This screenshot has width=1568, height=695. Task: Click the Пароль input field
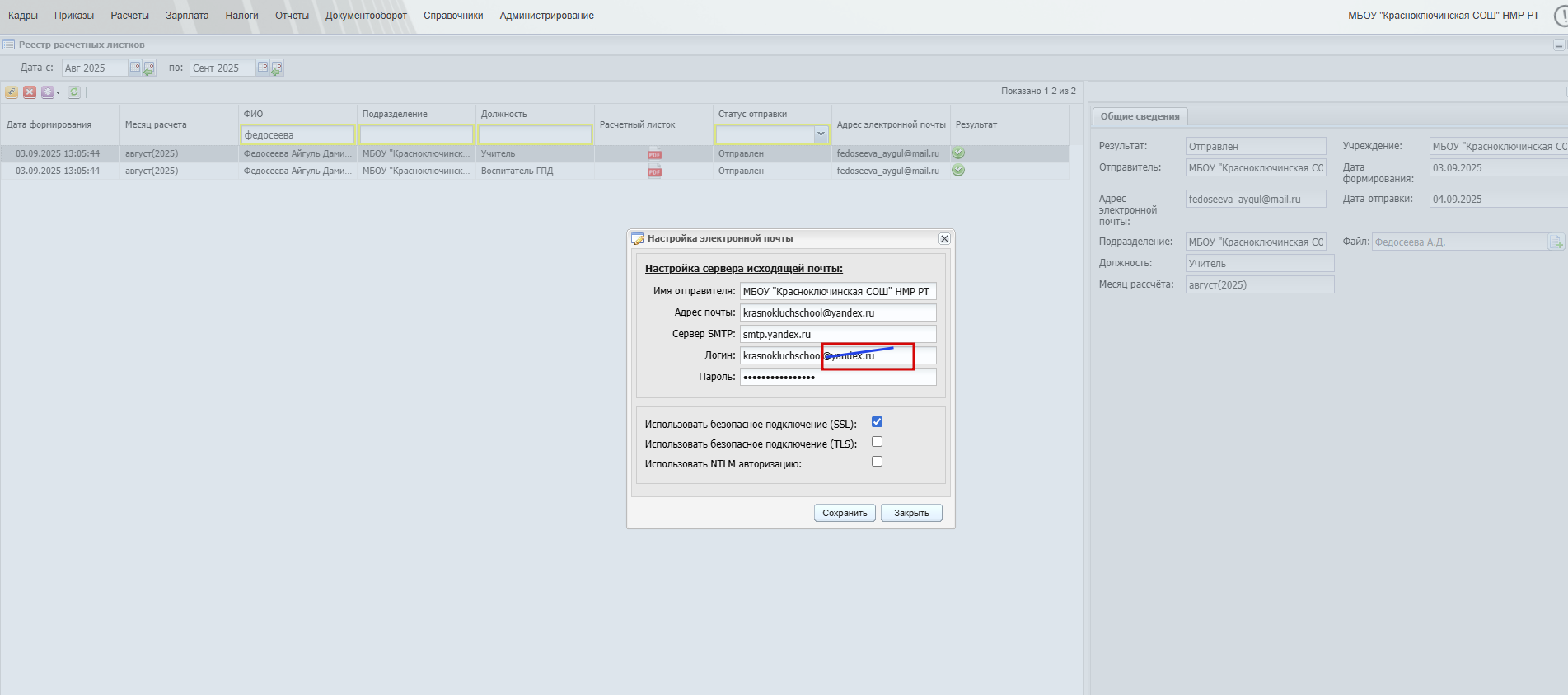click(x=838, y=377)
